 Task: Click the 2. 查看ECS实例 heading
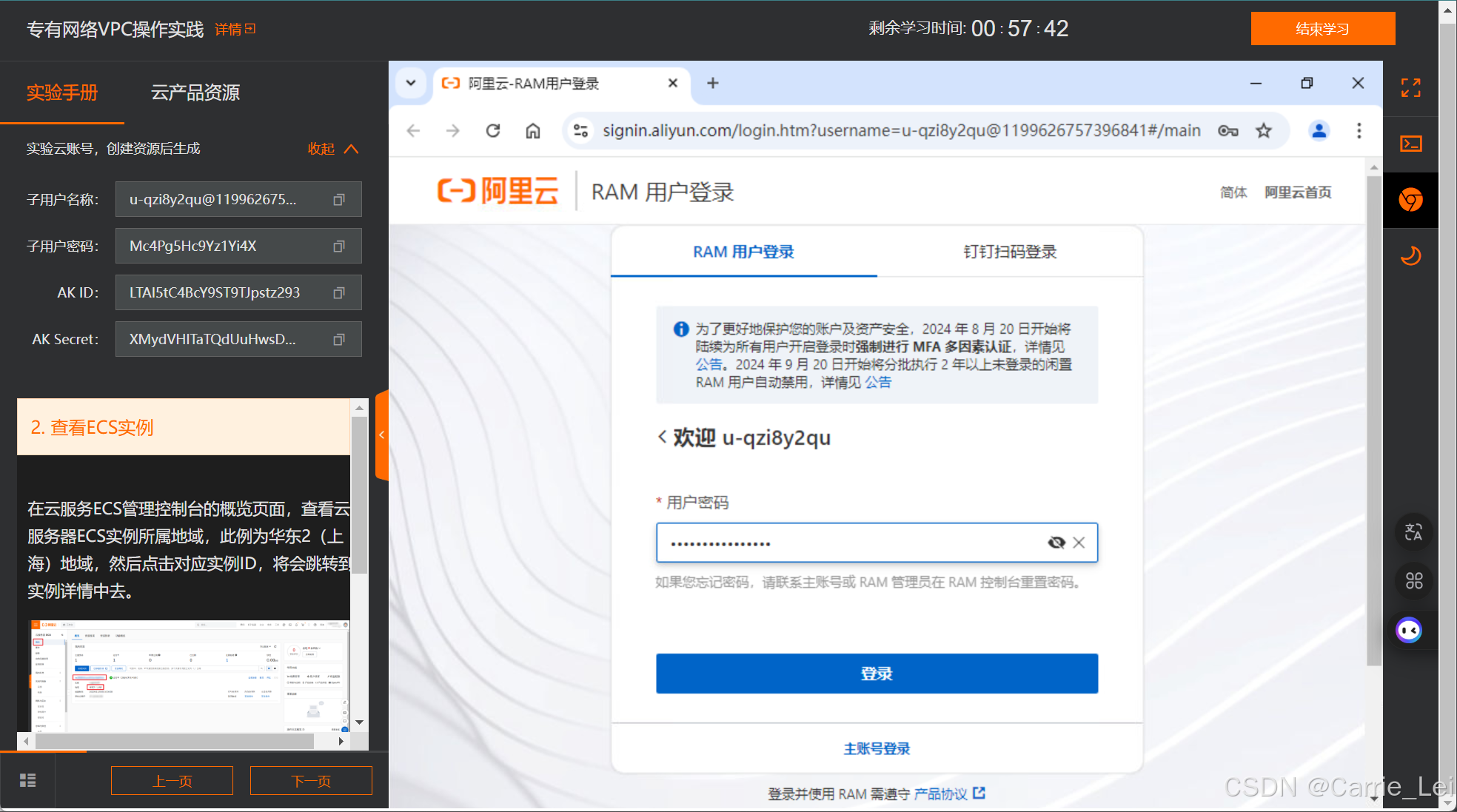pos(92,427)
